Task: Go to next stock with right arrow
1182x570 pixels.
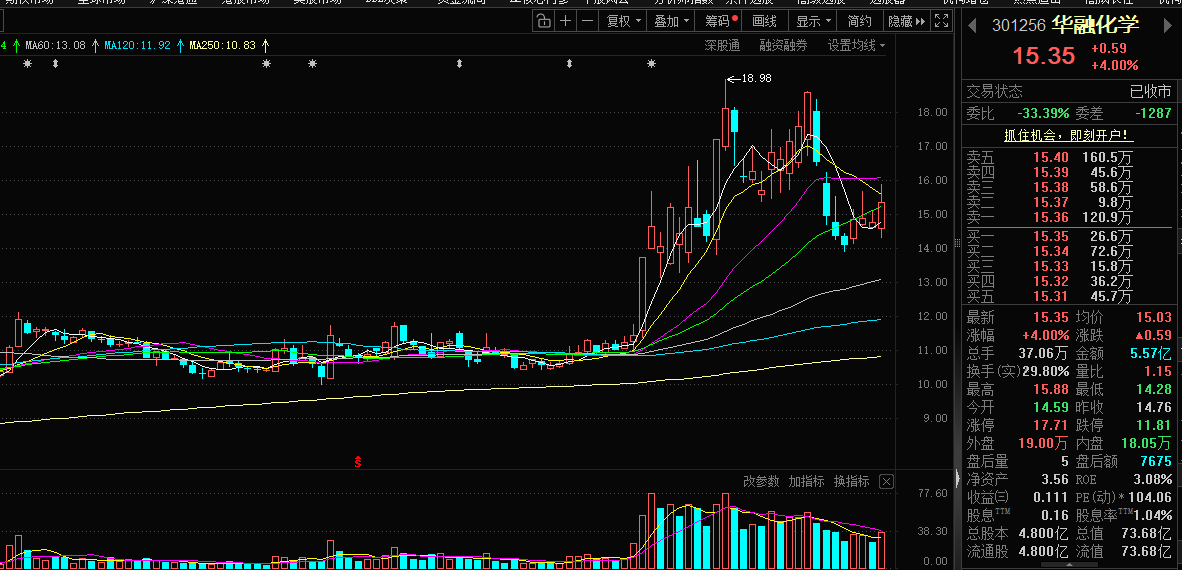Action: coord(1169,26)
